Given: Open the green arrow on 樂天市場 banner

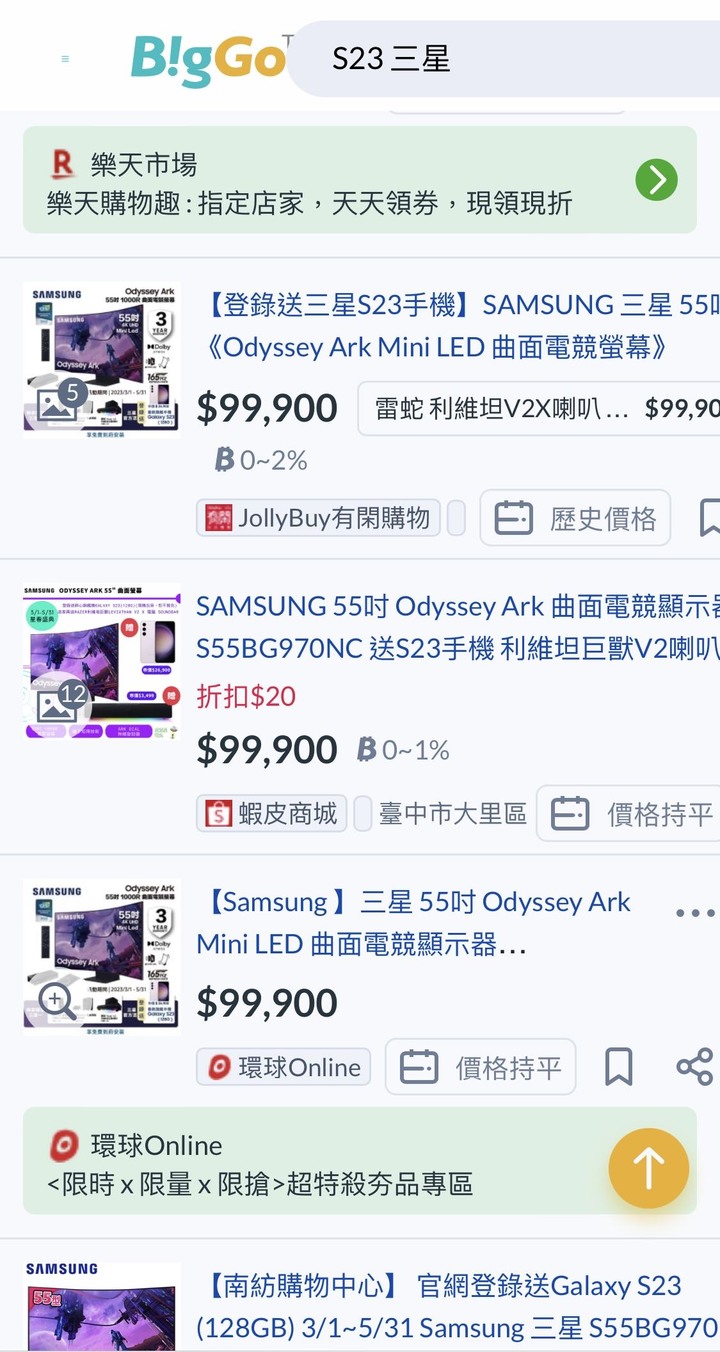Looking at the screenshot, I should click(657, 180).
